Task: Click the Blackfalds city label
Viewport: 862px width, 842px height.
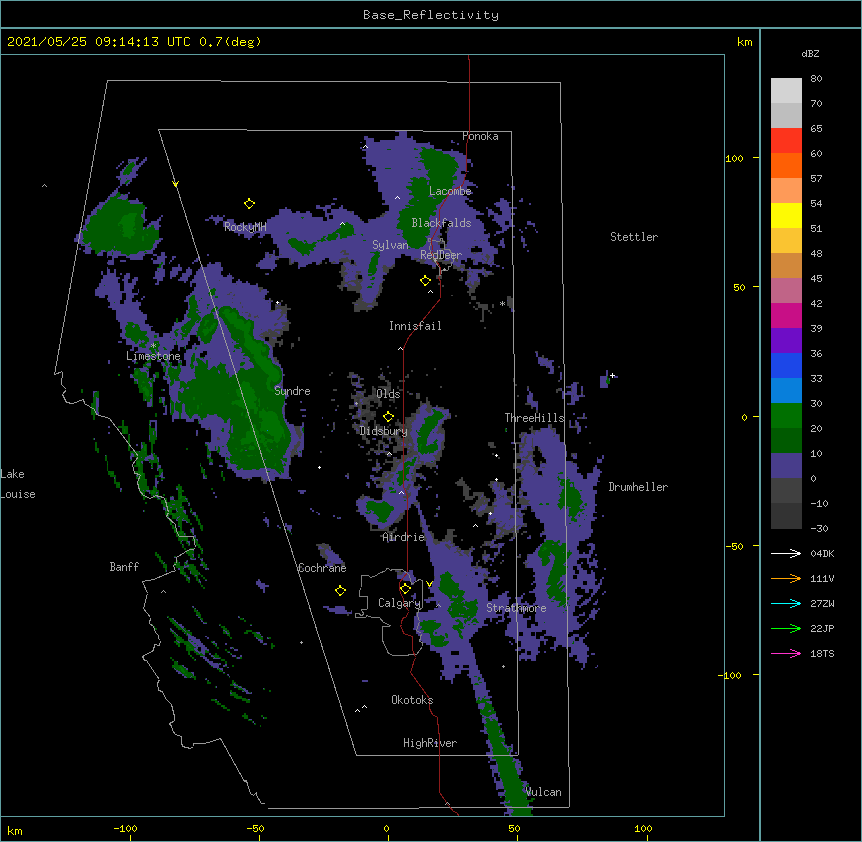Action: (441, 223)
